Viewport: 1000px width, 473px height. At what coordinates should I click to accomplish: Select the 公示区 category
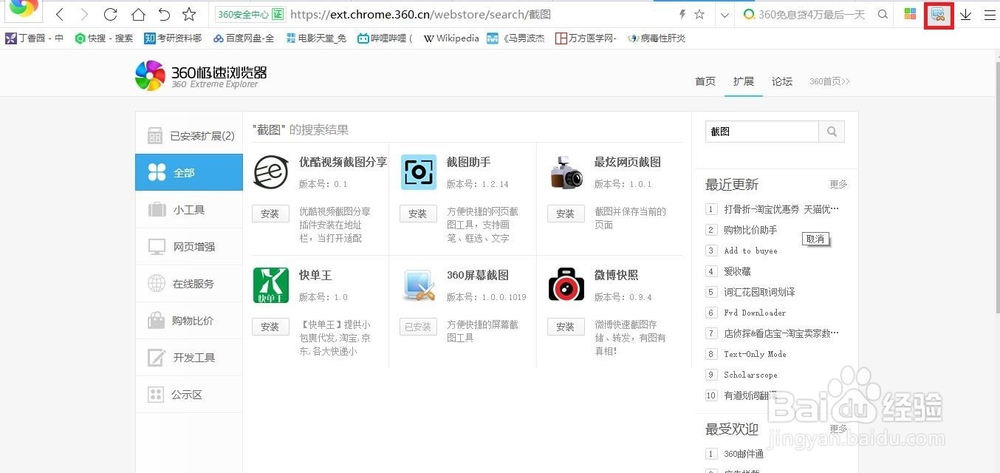coord(189,395)
